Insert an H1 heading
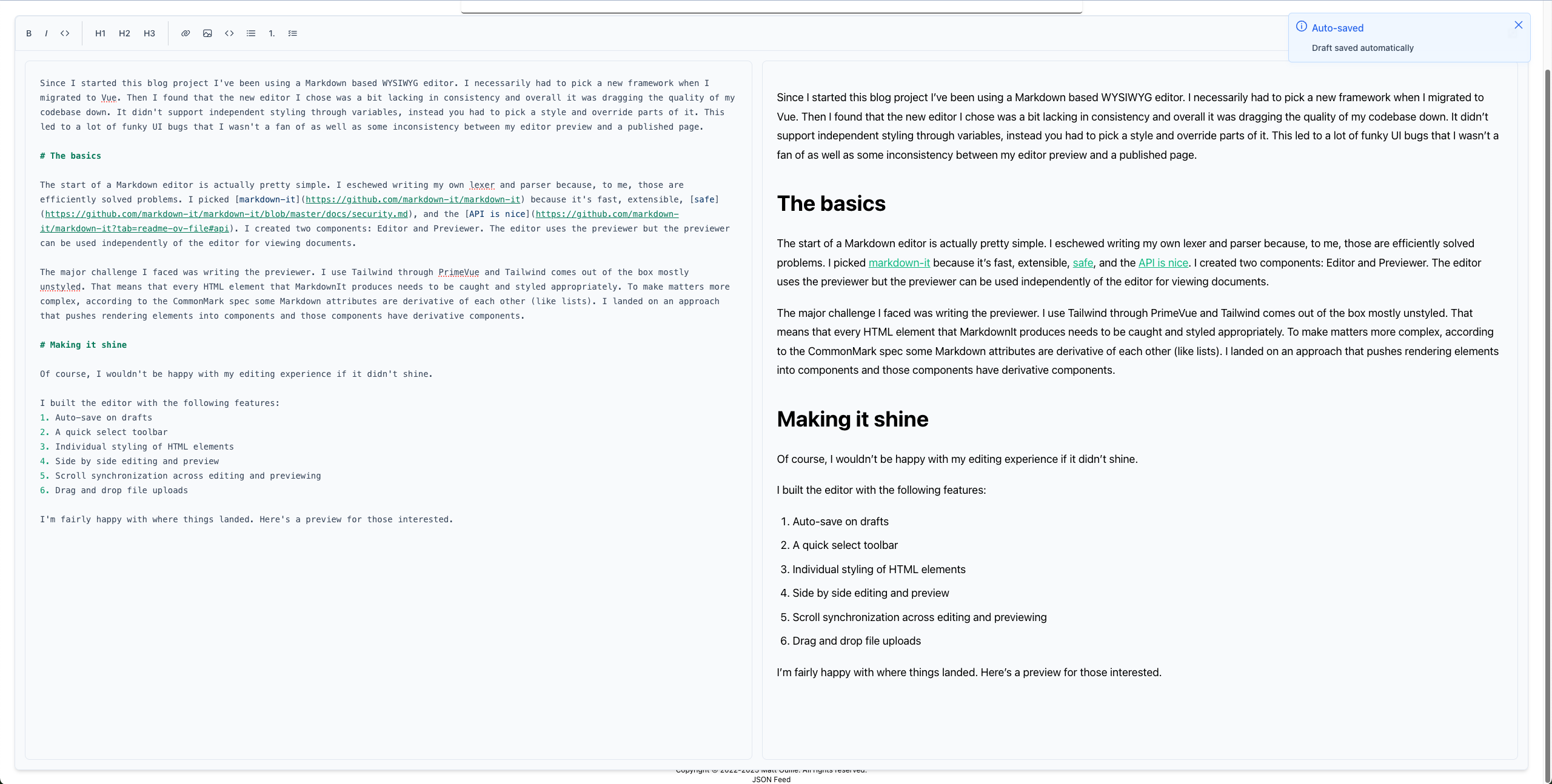Screen dimensions: 1552x784 [x=100, y=33]
